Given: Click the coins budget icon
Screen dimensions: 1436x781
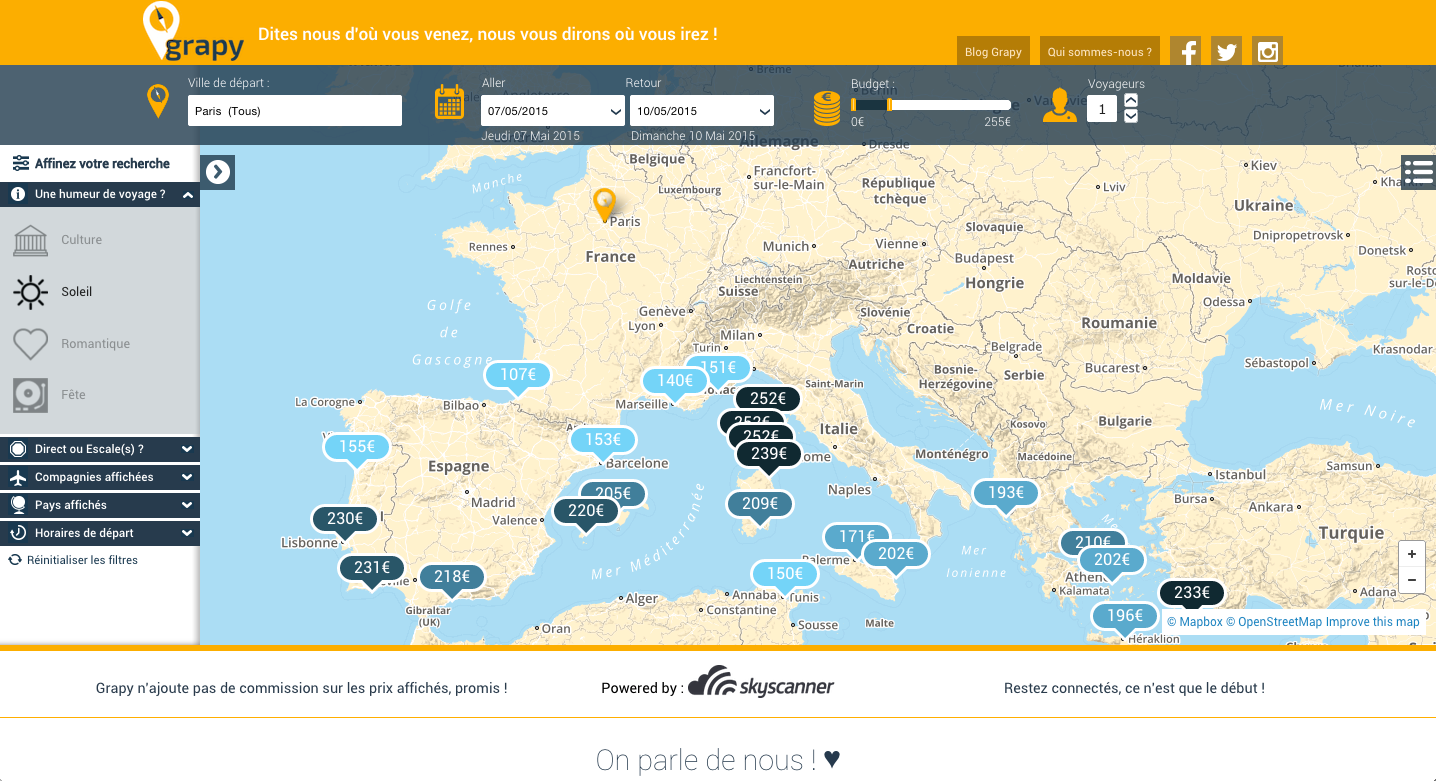Looking at the screenshot, I should 827,107.
